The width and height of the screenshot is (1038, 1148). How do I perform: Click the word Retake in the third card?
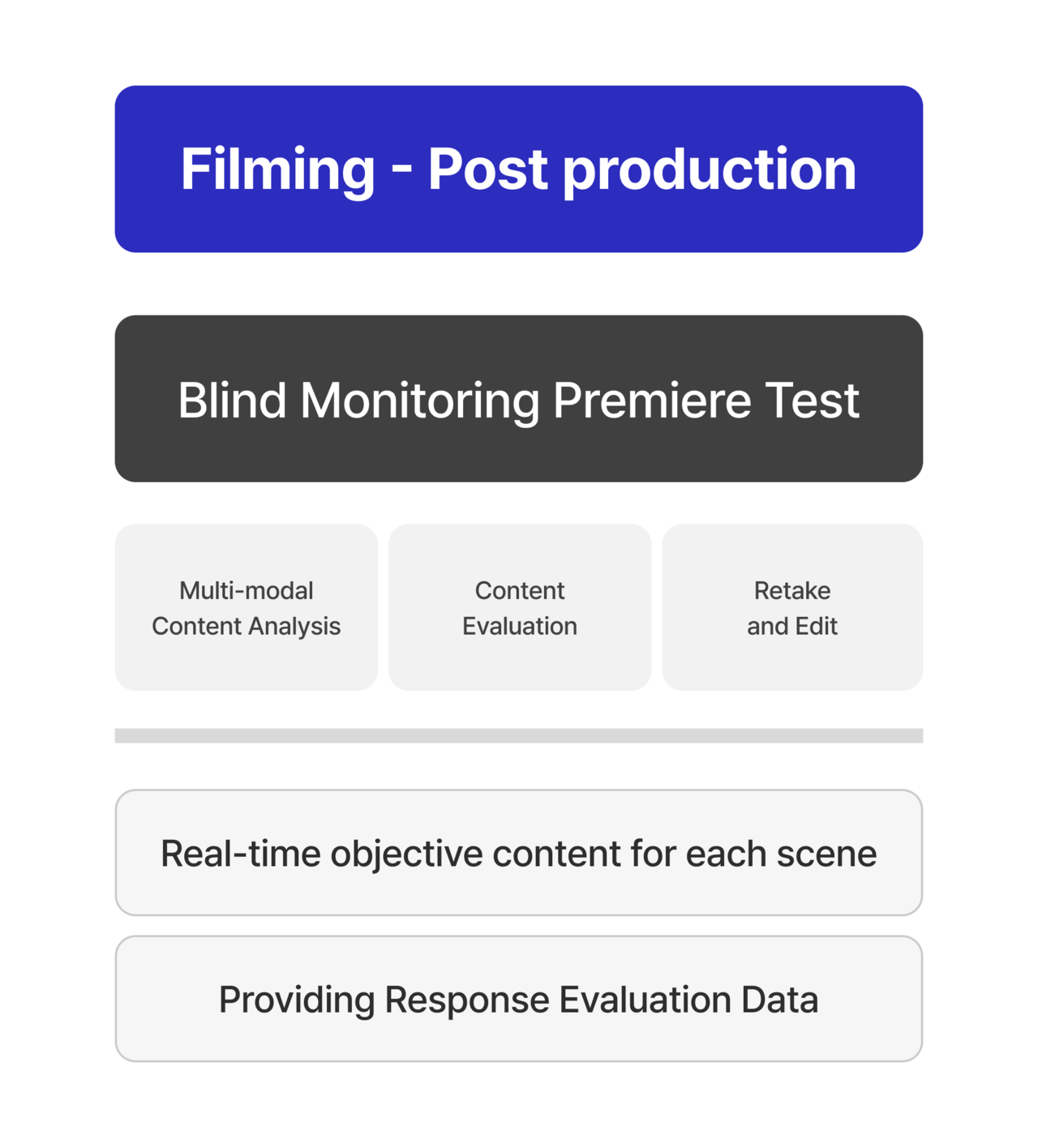click(x=792, y=590)
